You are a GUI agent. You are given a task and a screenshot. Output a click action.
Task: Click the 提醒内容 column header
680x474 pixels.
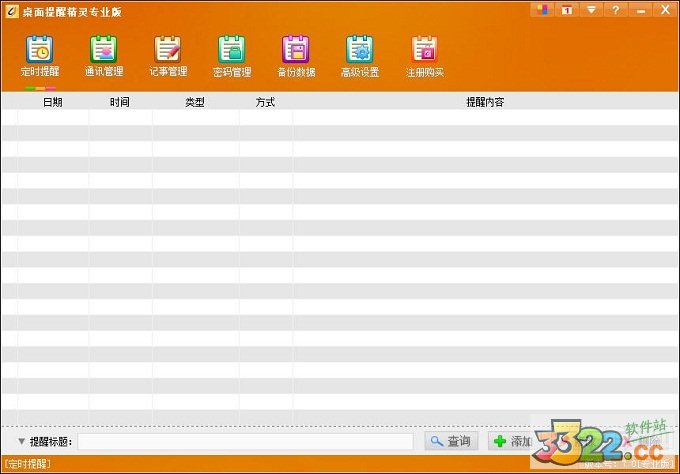(x=485, y=102)
